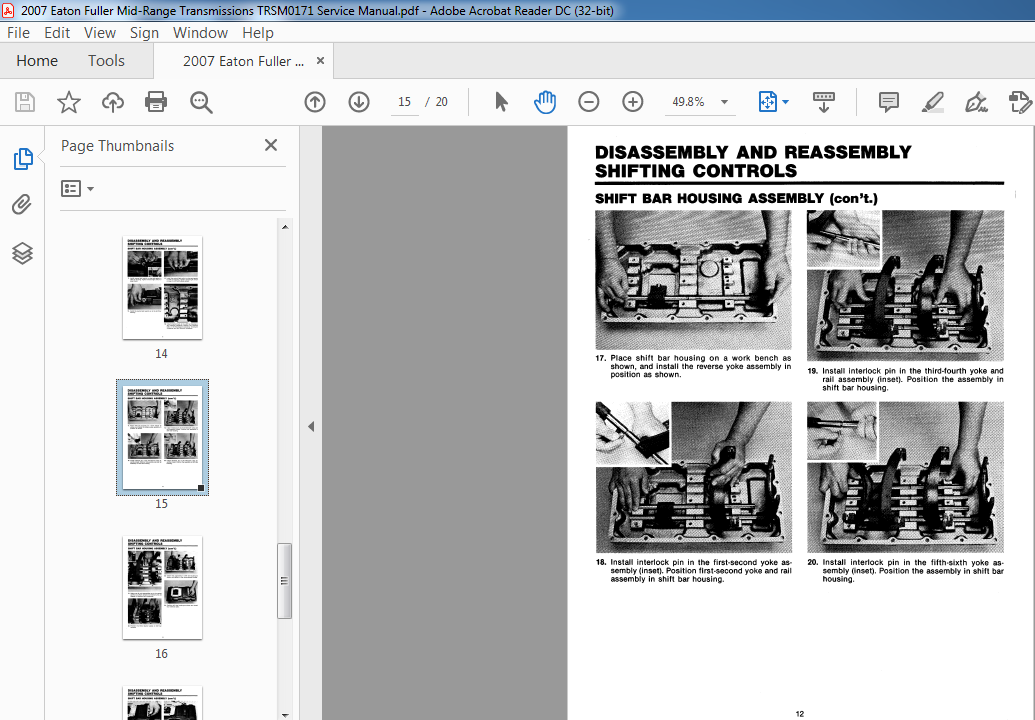Open fit page options arrow

coord(785,102)
